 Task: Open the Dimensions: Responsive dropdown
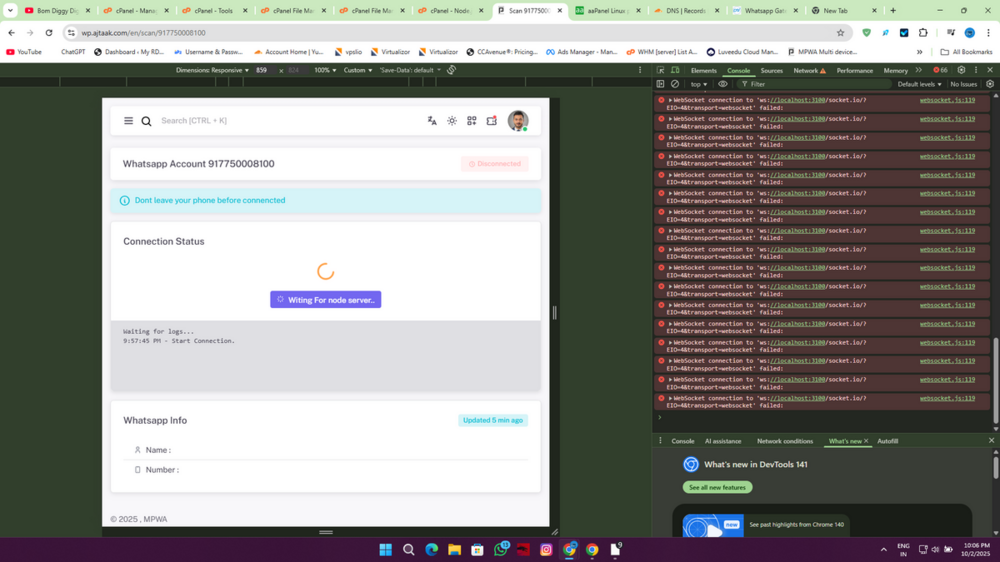click(212, 70)
